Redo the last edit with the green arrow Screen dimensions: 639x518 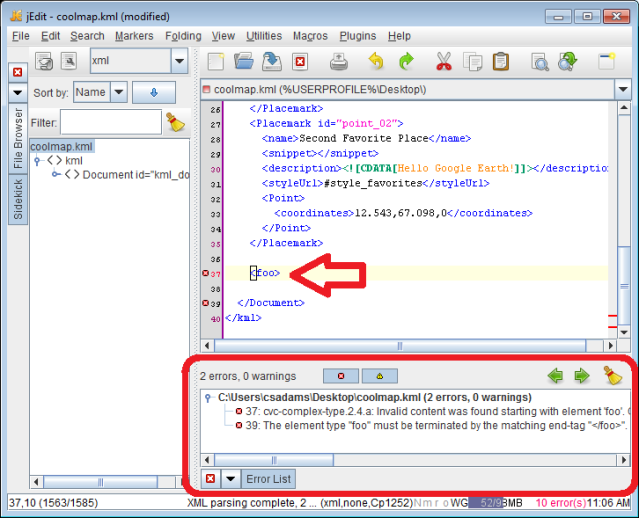(x=406, y=62)
